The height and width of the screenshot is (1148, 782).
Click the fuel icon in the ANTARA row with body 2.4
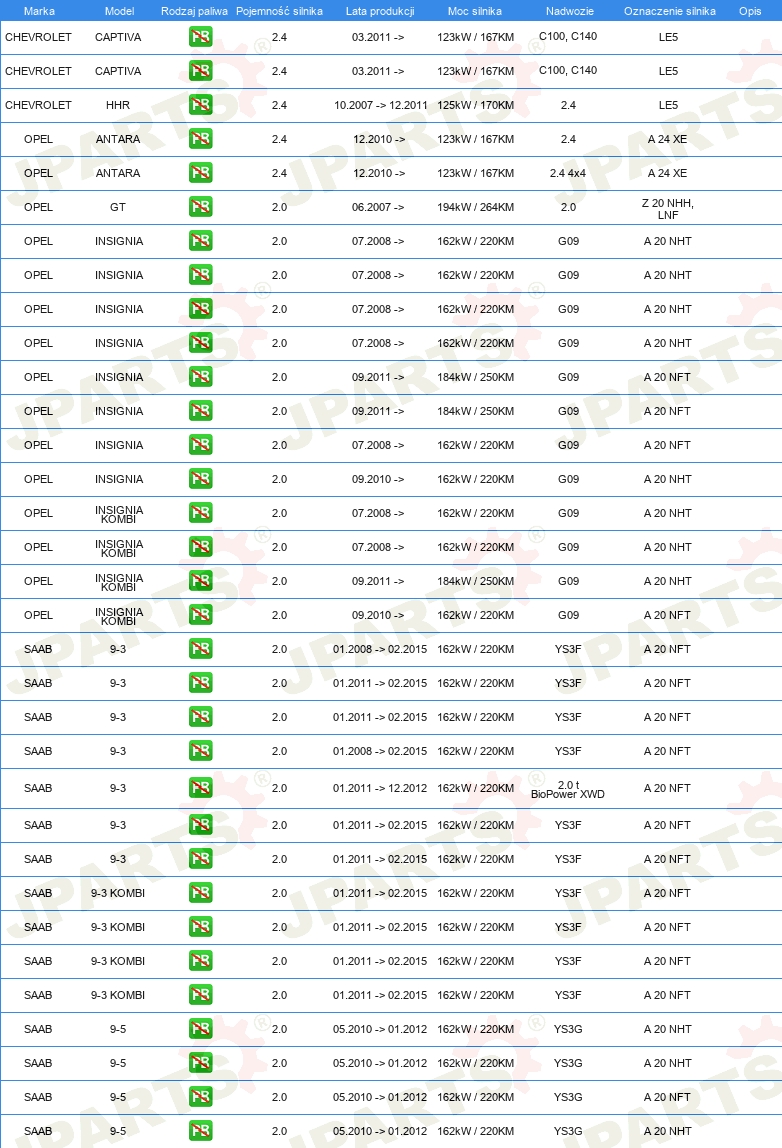[201, 139]
